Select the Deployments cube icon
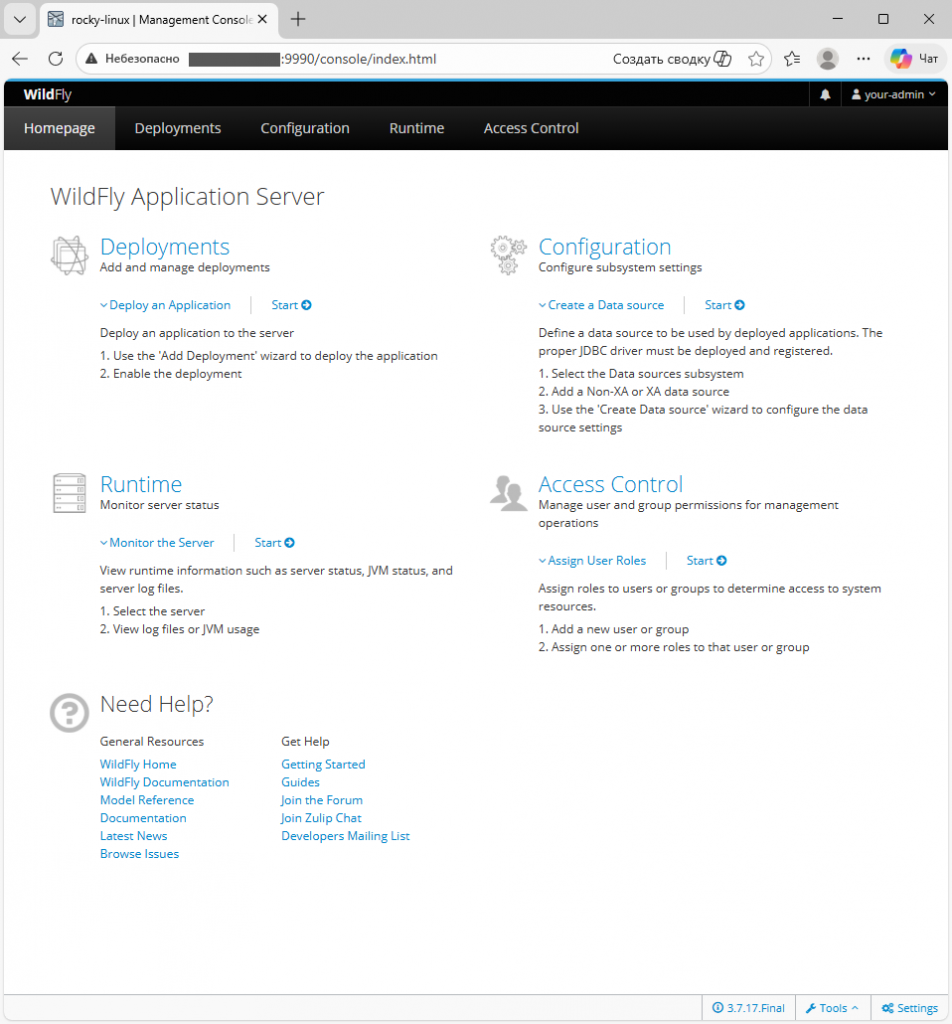952x1024 pixels. [68, 255]
